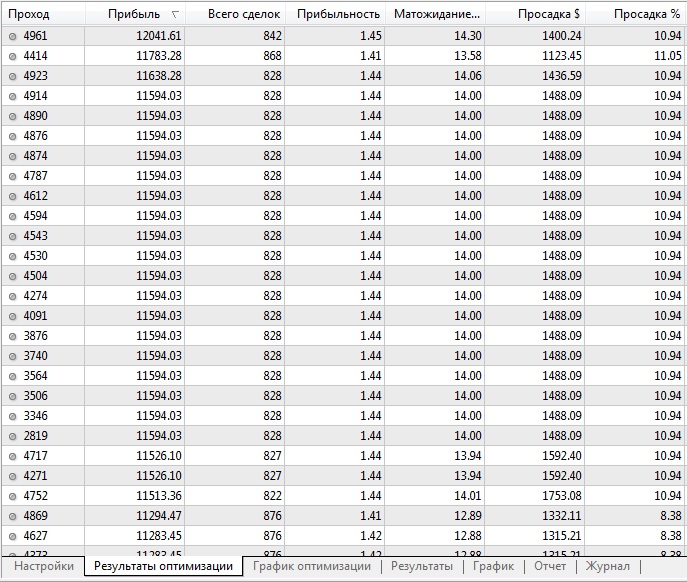
Task: Click the pass icon for row 2819
Action: [13, 436]
